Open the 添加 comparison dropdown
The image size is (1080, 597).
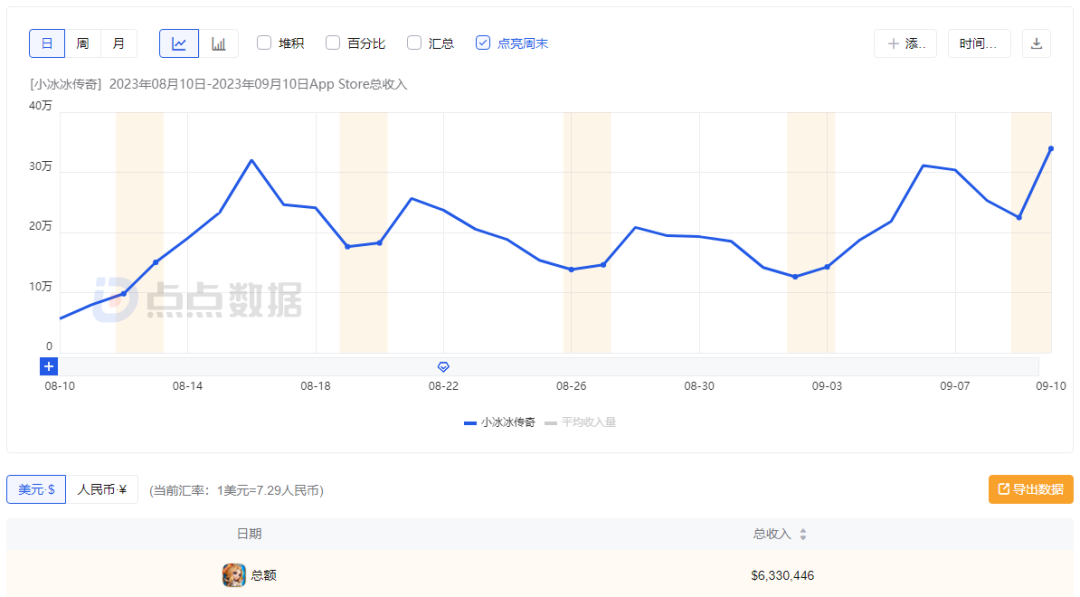[x=905, y=44]
